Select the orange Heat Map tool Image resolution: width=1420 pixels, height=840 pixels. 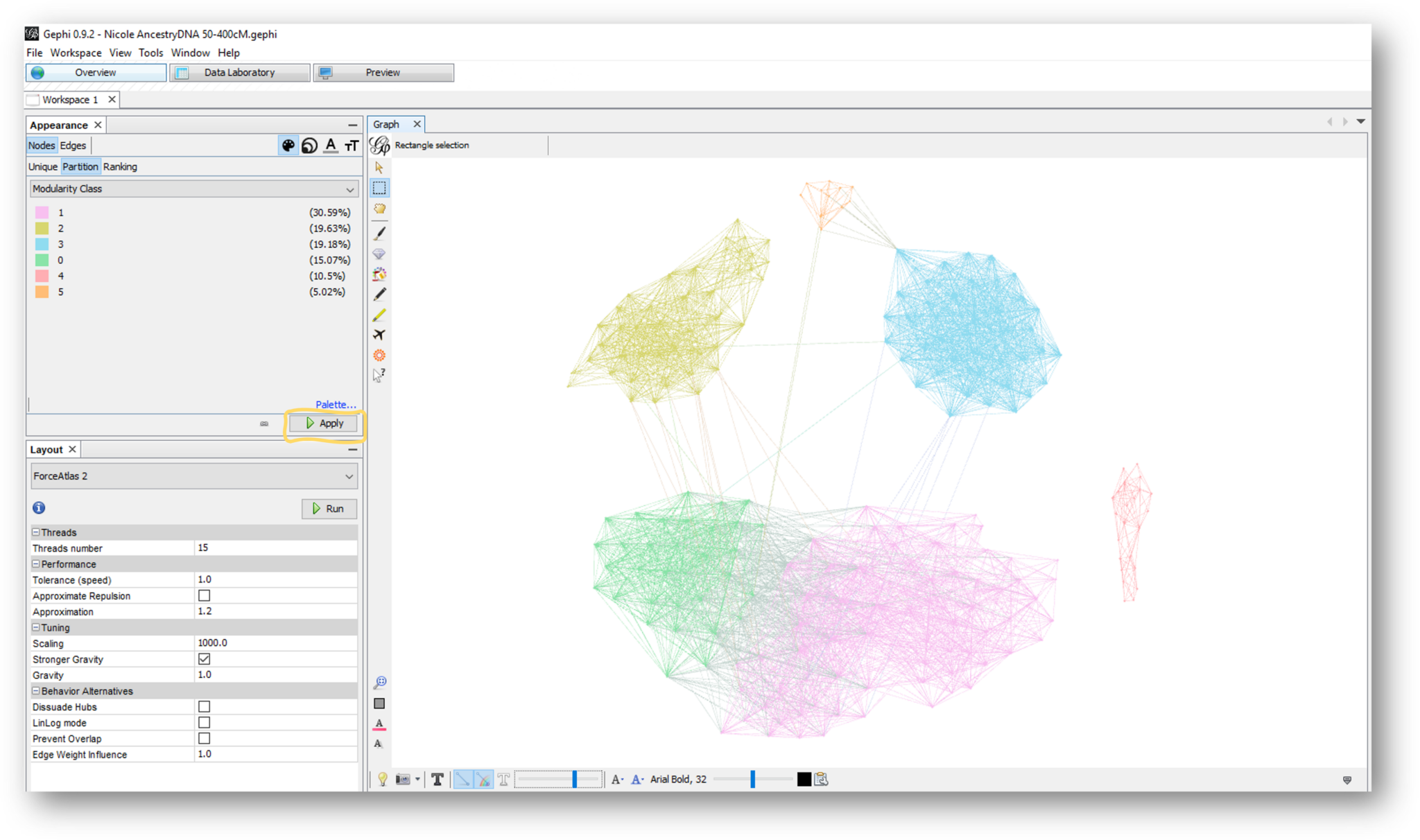click(x=379, y=356)
